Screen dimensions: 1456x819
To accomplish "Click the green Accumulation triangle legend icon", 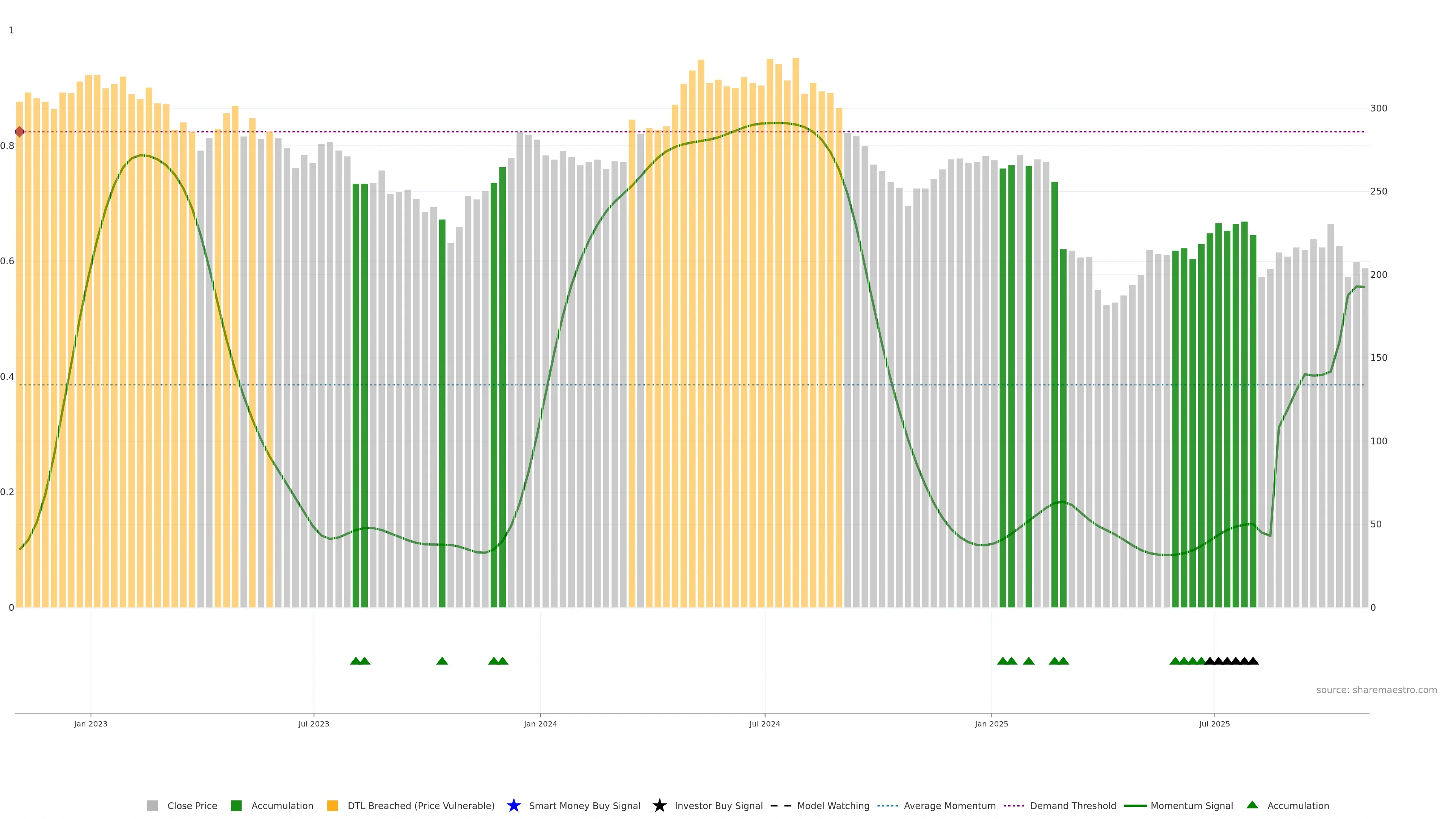I will click(1252, 805).
